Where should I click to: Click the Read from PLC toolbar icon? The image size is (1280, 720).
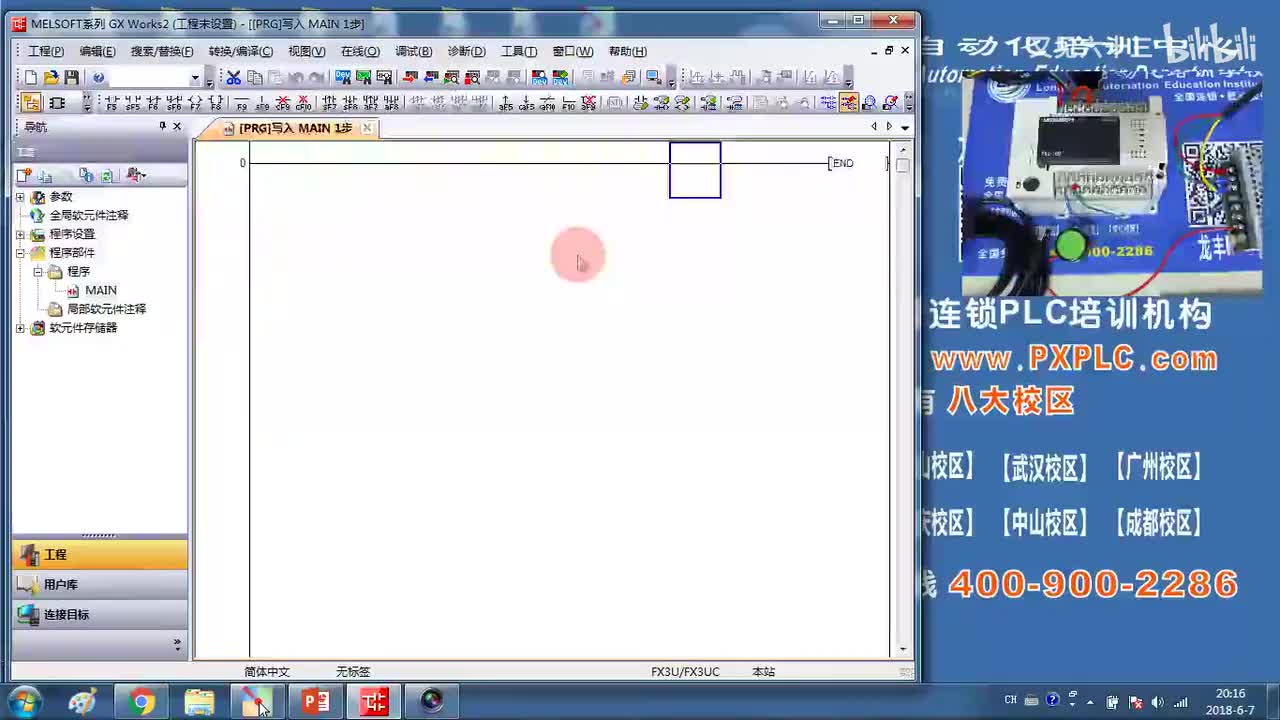click(431, 77)
